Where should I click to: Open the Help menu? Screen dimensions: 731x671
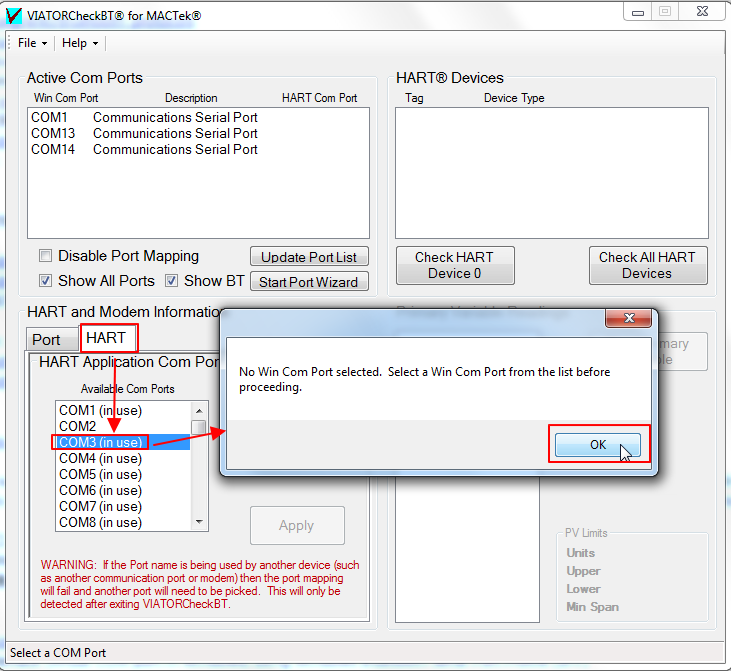click(80, 43)
